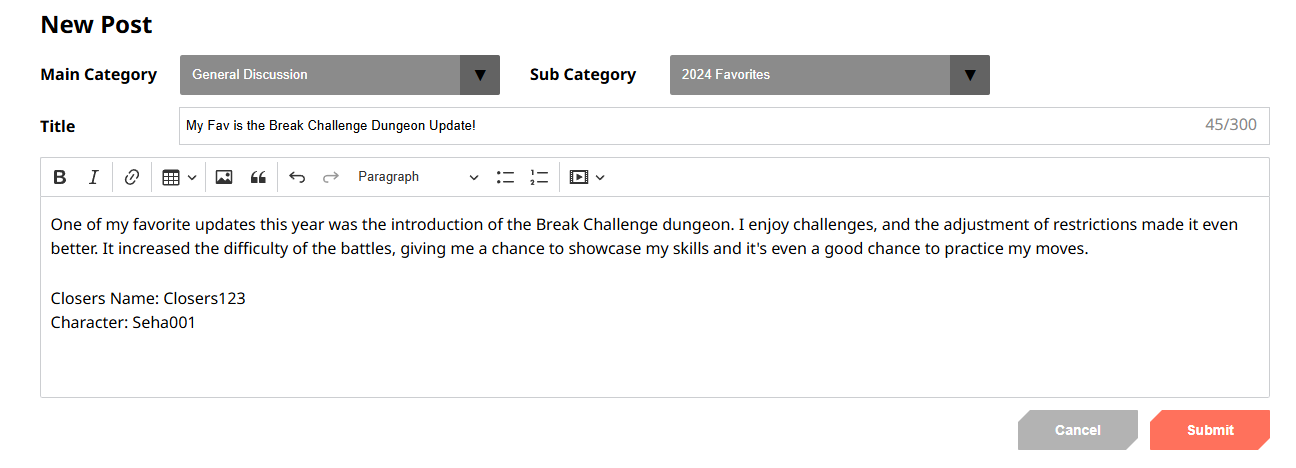Image resolution: width=1296 pixels, height=468 pixels.
Task: Click the insert table icon
Action: point(171,177)
